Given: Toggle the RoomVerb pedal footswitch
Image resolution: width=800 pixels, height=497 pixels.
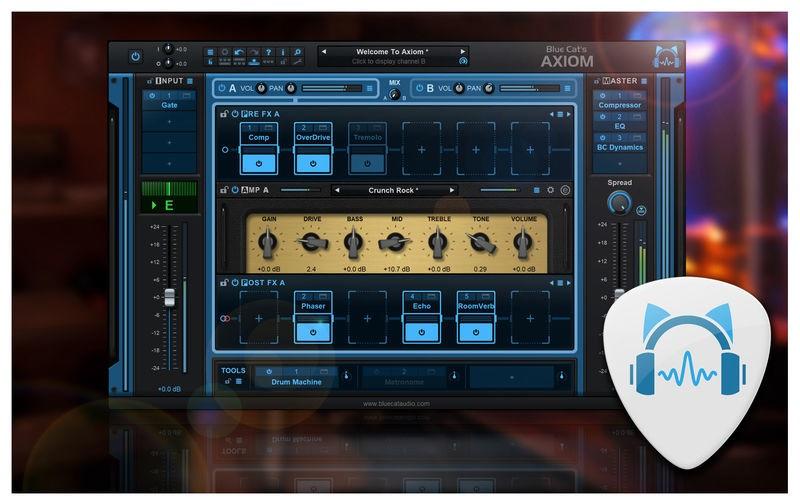Looking at the screenshot, I should [x=476, y=332].
